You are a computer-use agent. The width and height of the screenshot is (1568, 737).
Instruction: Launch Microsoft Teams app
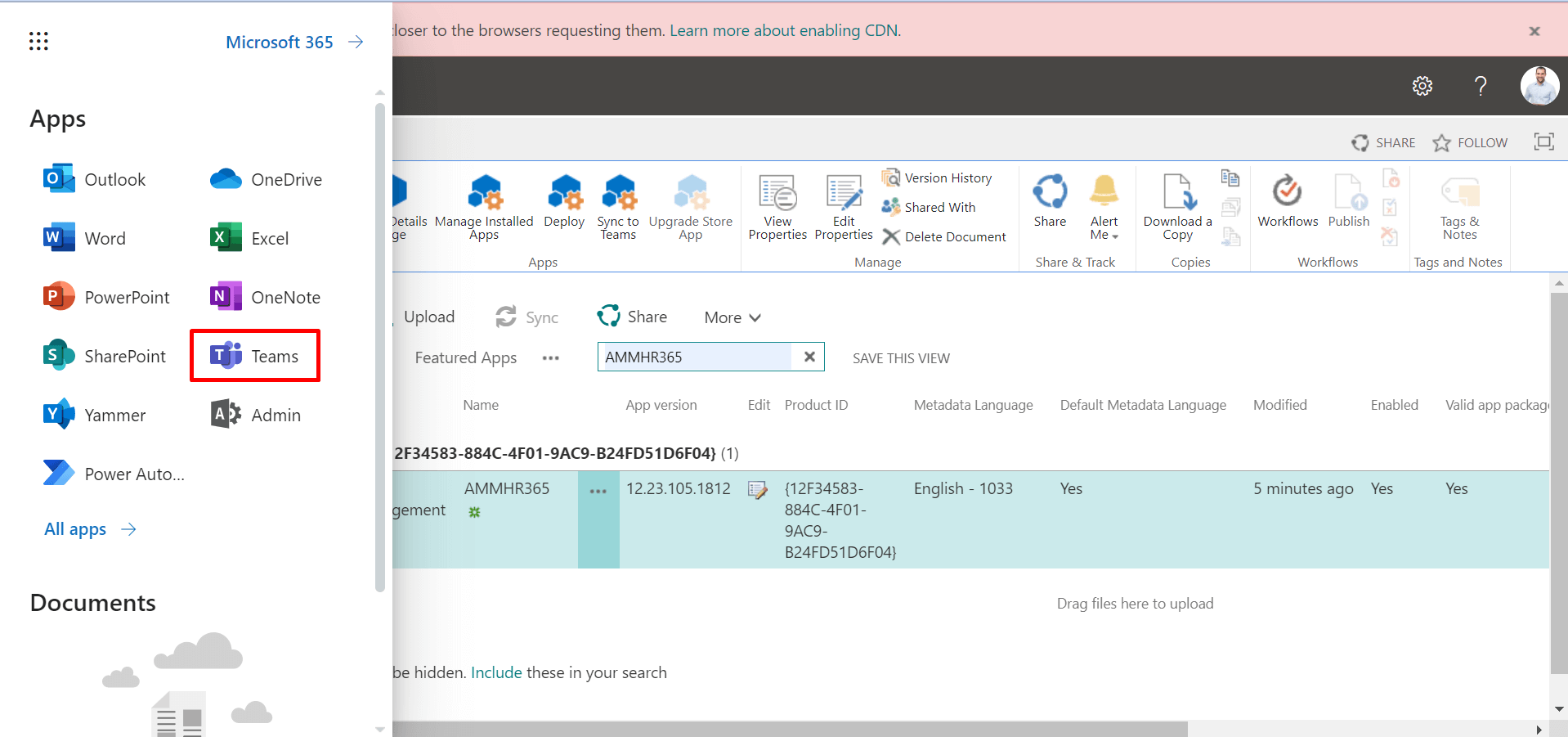tap(254, 356)
